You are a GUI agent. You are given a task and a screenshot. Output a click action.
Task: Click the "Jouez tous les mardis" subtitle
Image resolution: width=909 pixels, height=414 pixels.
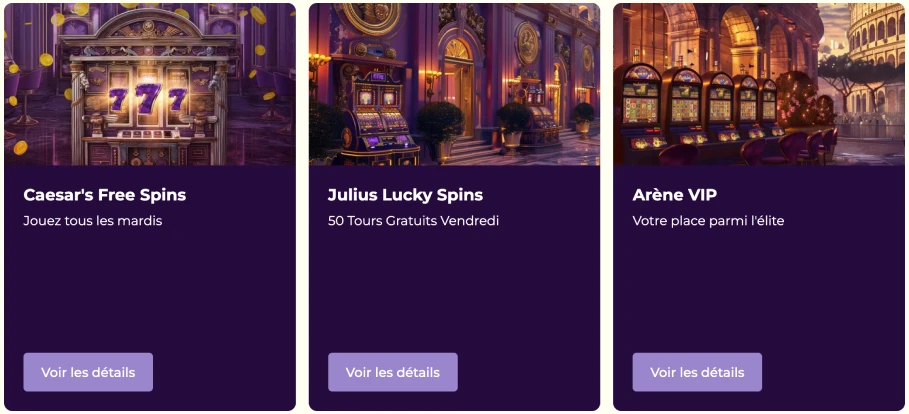pyautogui.click(x=93, y=221)
